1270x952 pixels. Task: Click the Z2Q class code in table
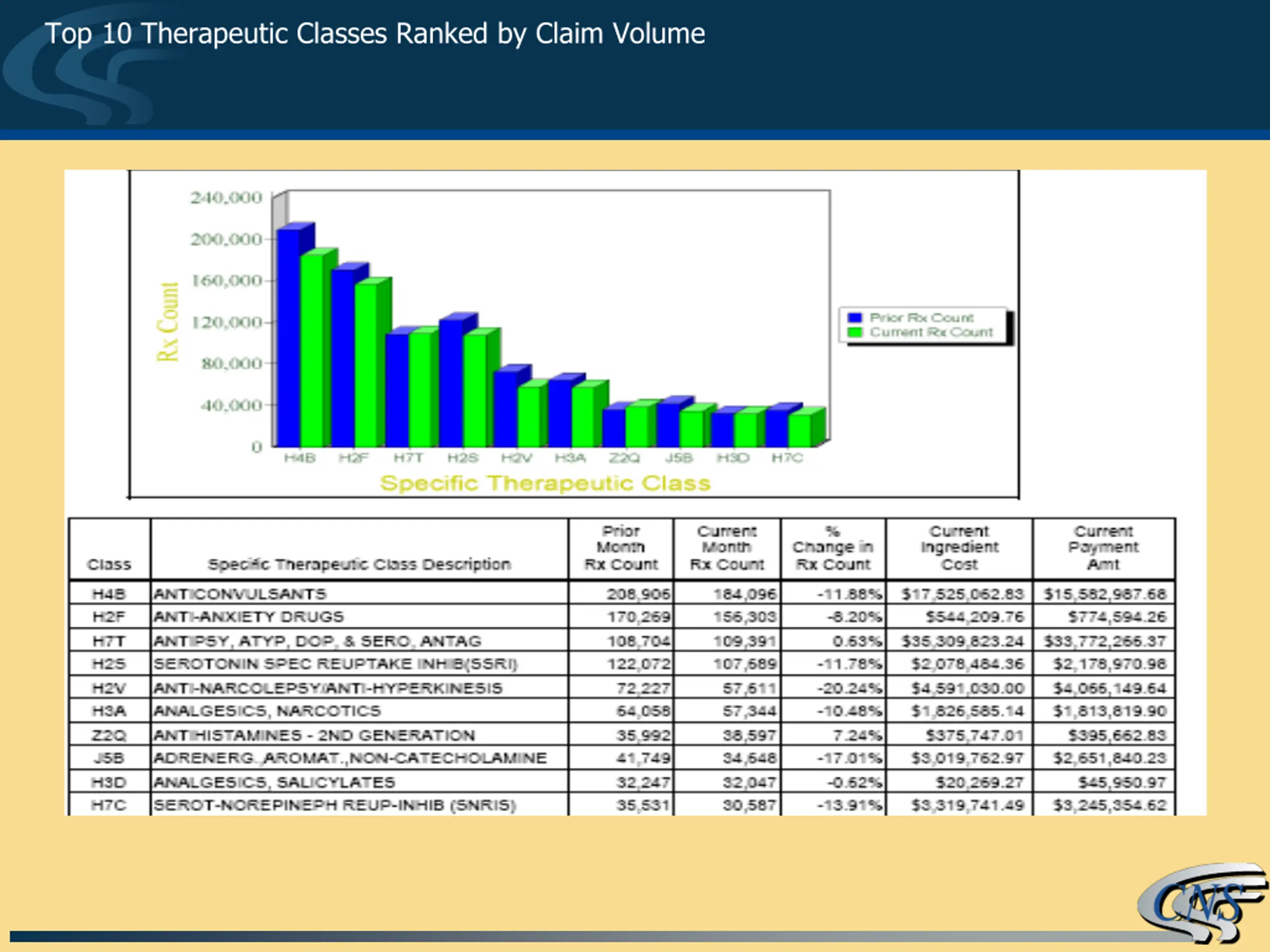coord(109,735)
